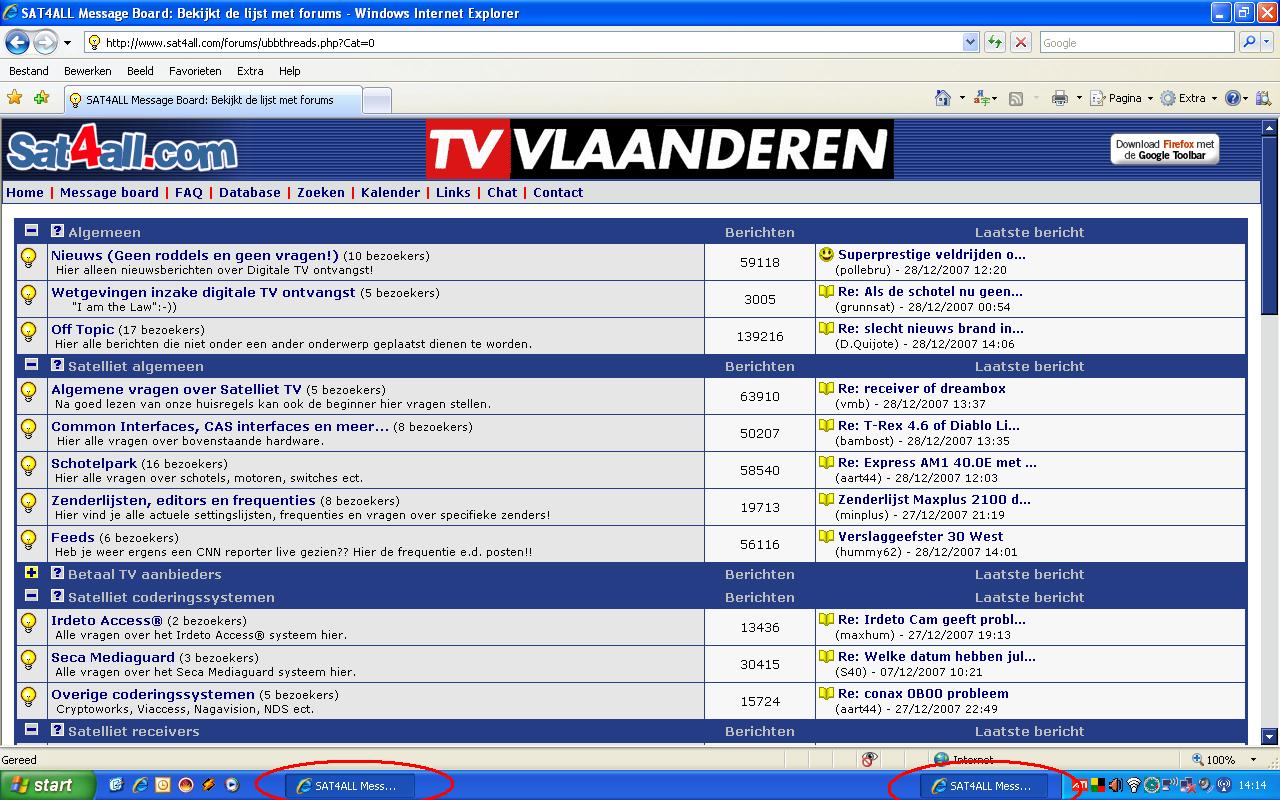Click the question mark icon beside Algemeen heading
The width and height of the screenshot is (1280, 800).
[57, 231]
